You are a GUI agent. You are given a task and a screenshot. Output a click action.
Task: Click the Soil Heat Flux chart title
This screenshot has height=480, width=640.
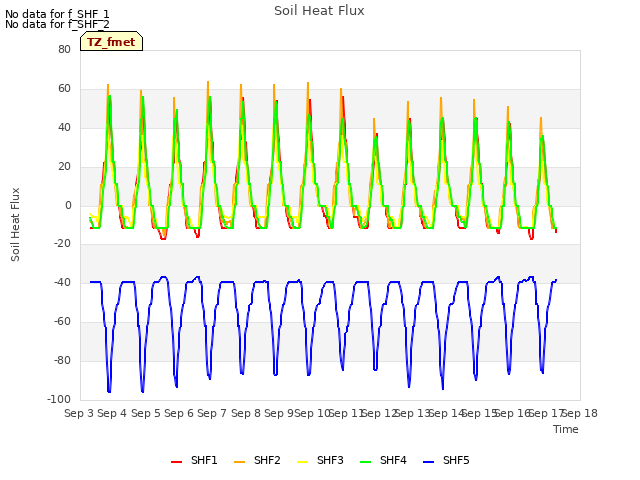(x=319, y=11)
